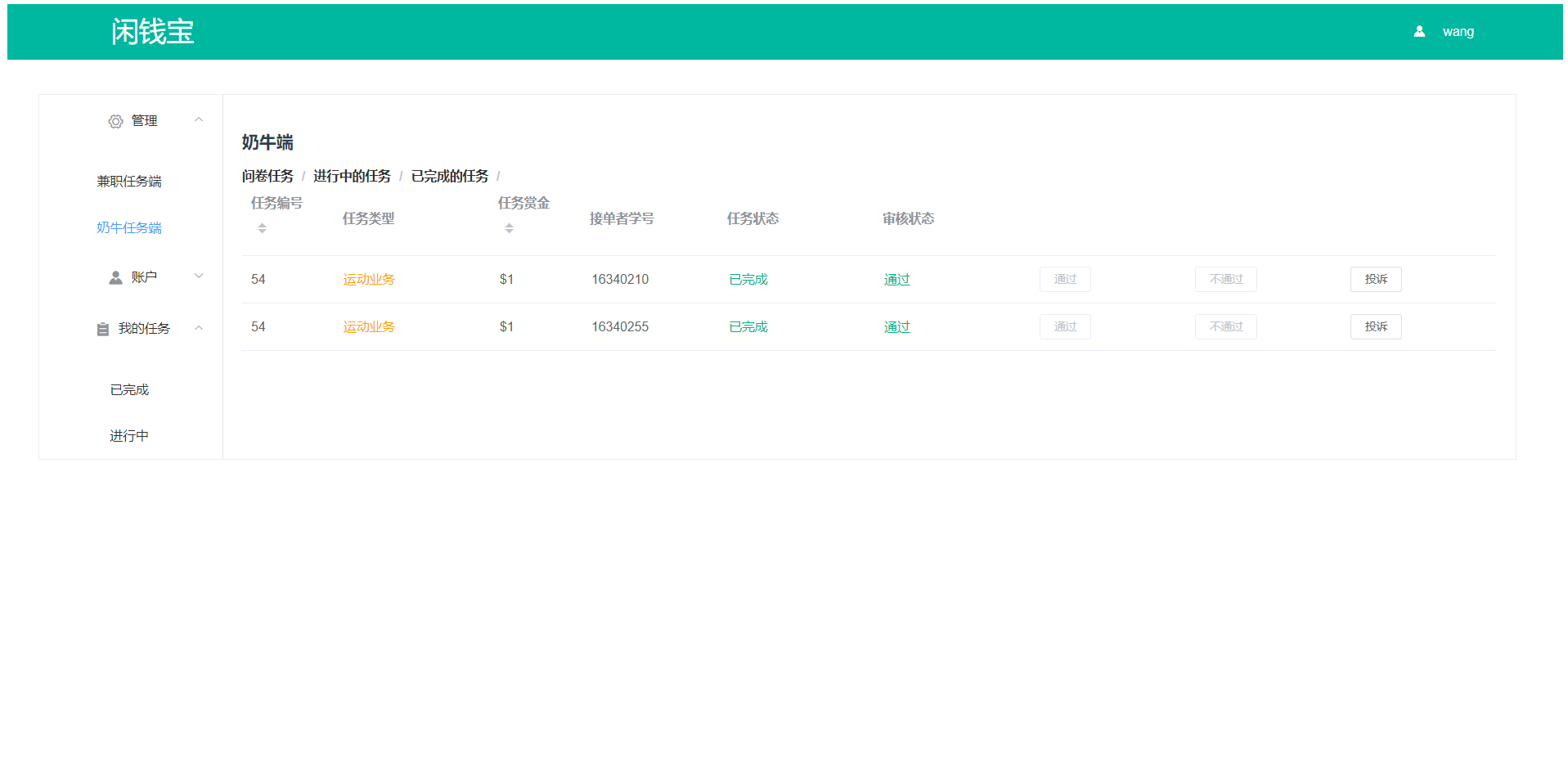Click 不通过 button in 16340210 row
The width and height of the screenshot is (1568, 764).
1225,279
